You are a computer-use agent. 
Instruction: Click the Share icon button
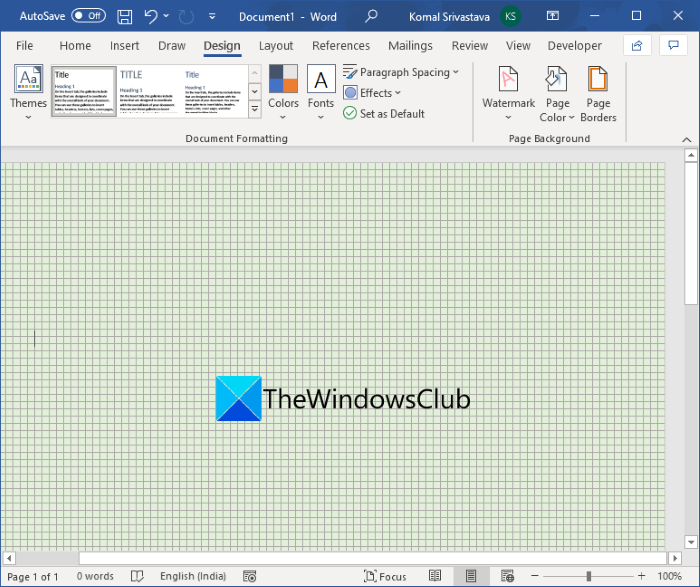[637, 46]
